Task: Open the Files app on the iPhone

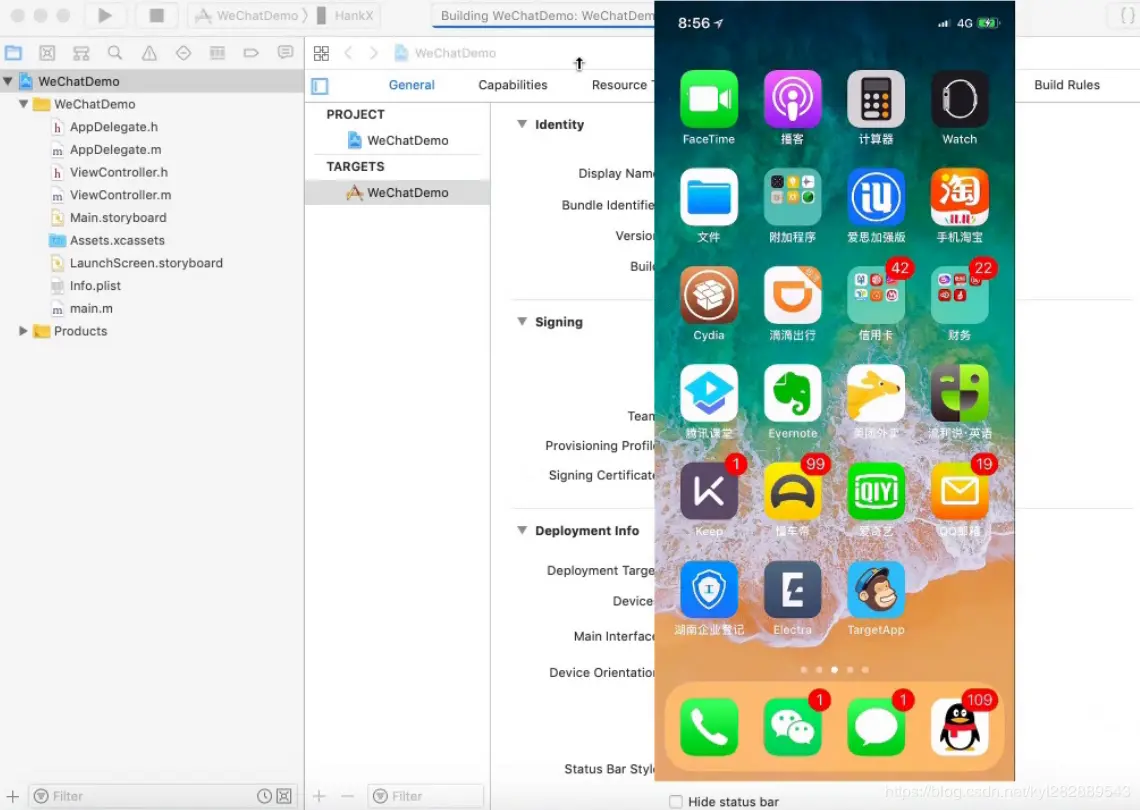Action: pyautogui.click(x=709, y=197)
